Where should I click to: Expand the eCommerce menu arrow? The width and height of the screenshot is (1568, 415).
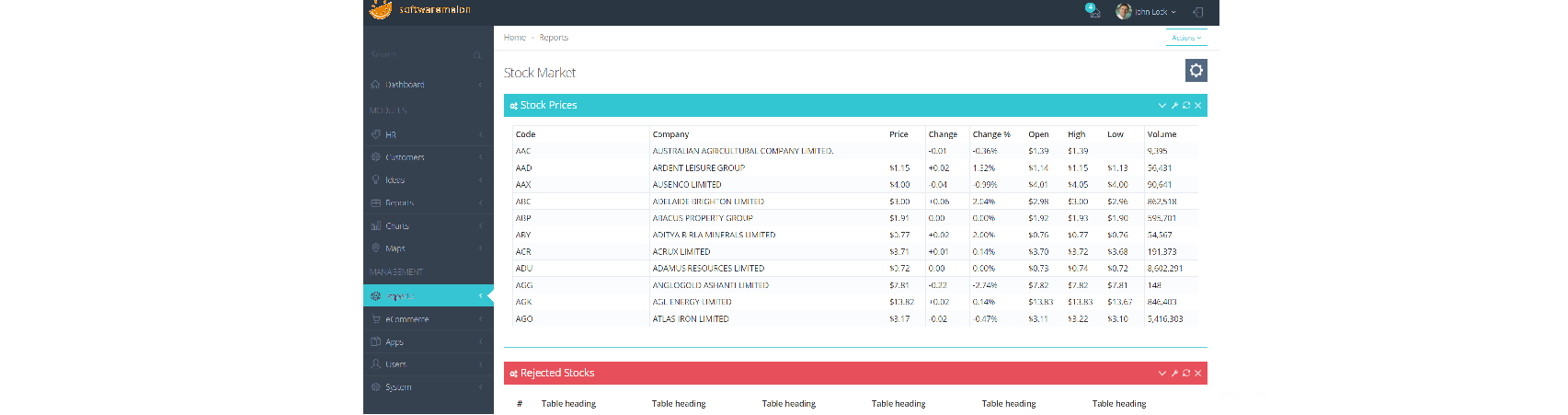pyautogui.click(x=480, y=319)
